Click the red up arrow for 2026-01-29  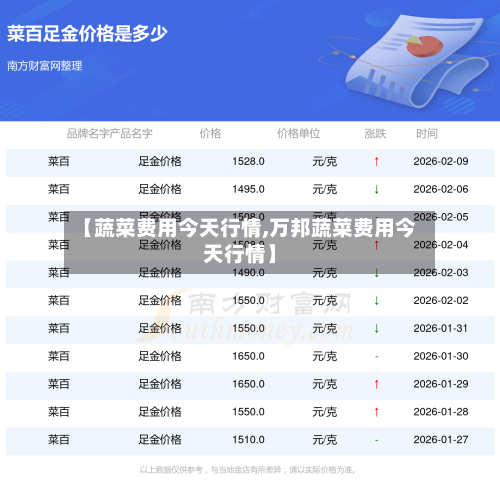tap(376, 384)
